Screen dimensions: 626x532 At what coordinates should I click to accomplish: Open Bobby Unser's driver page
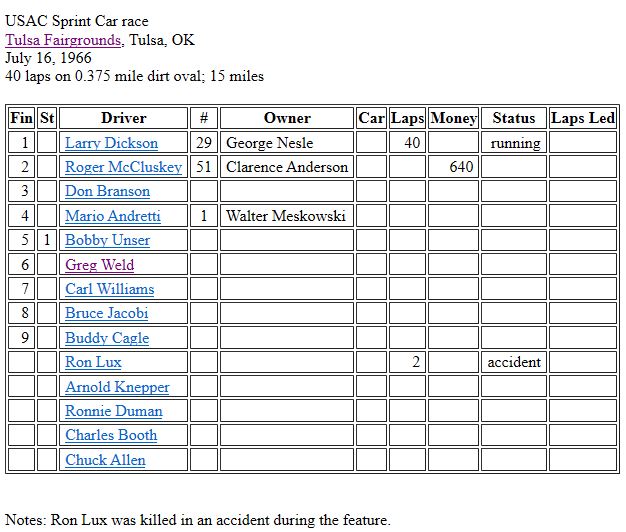107,240
